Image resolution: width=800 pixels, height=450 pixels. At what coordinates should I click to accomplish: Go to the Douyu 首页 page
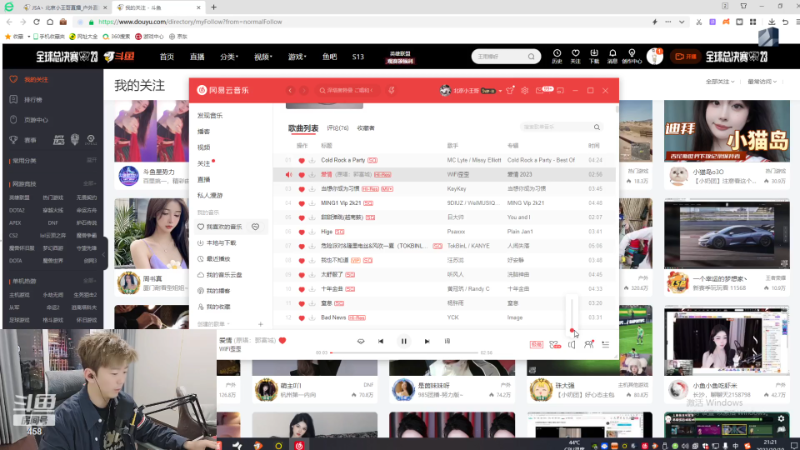(167, 57)
